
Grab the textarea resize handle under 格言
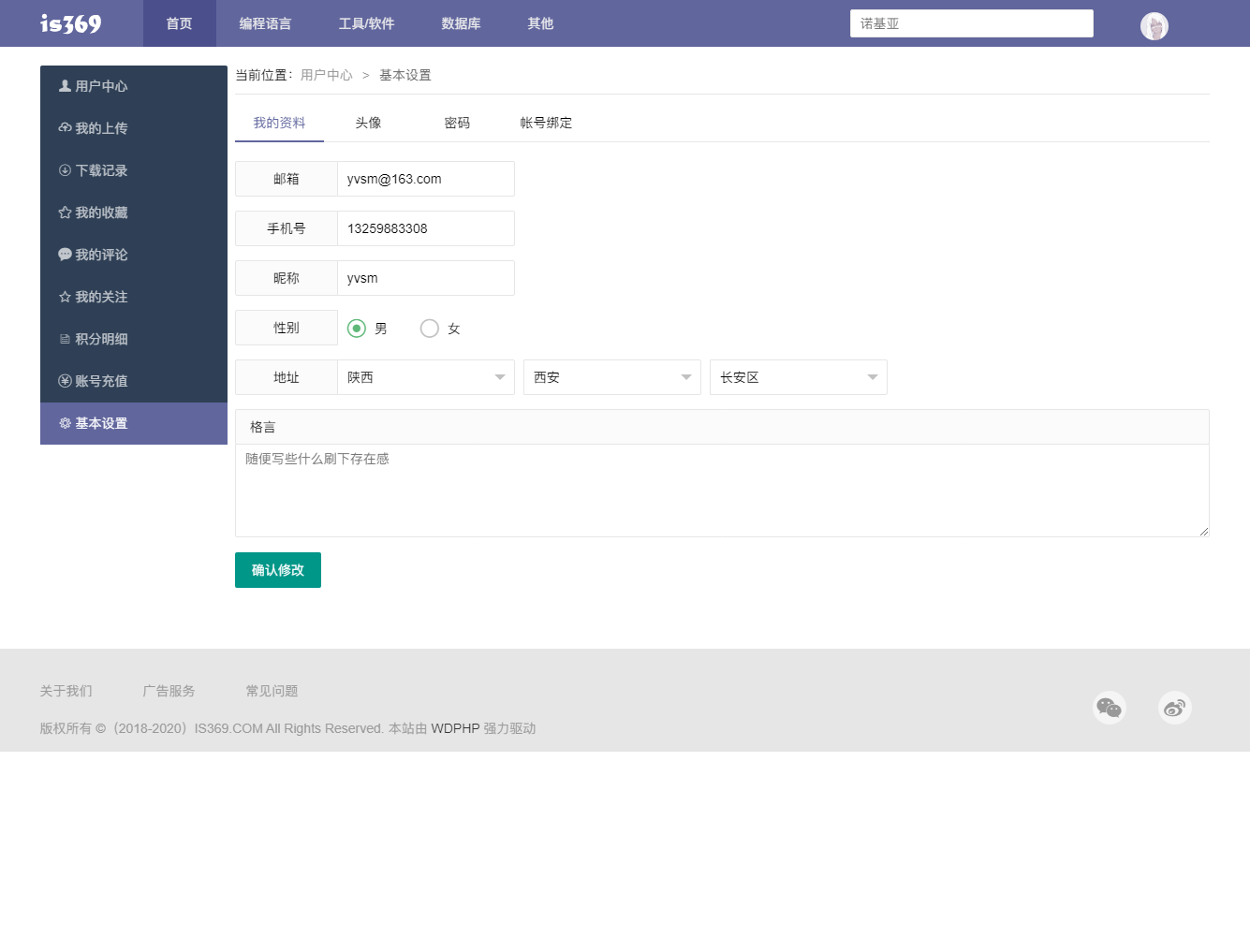(1204, 532)
